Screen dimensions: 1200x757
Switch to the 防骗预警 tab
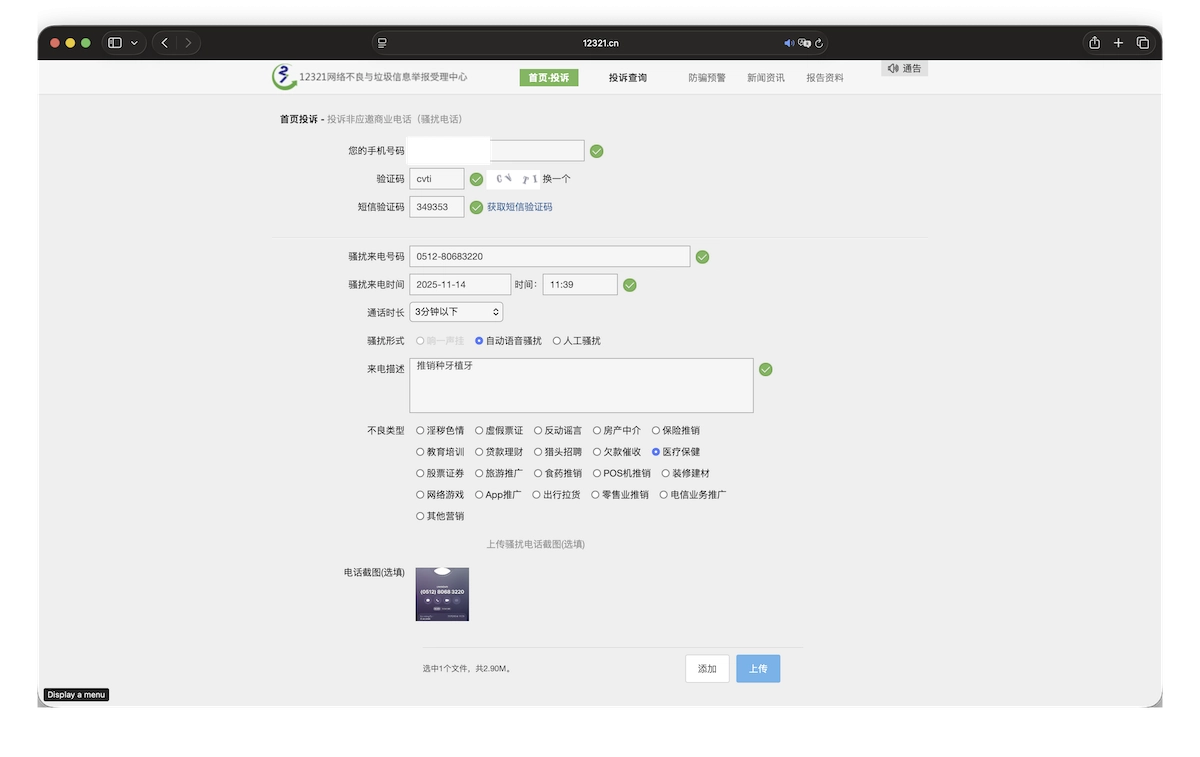coord(706,78)
